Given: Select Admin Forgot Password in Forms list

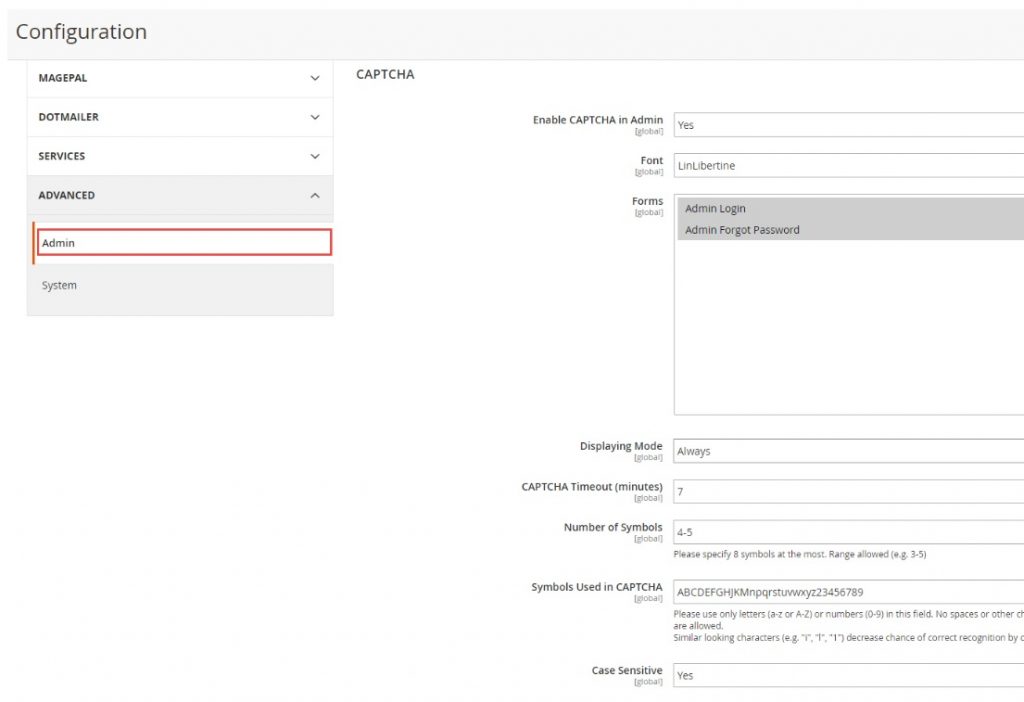Looking at the screenshot, I should click(x=742, y=230).
